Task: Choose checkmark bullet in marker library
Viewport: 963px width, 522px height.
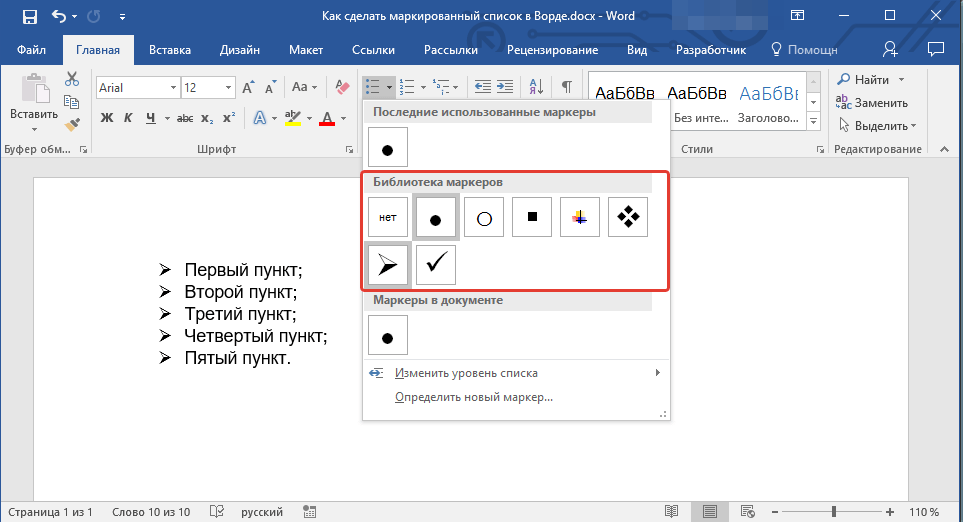Action: (435, 265)
